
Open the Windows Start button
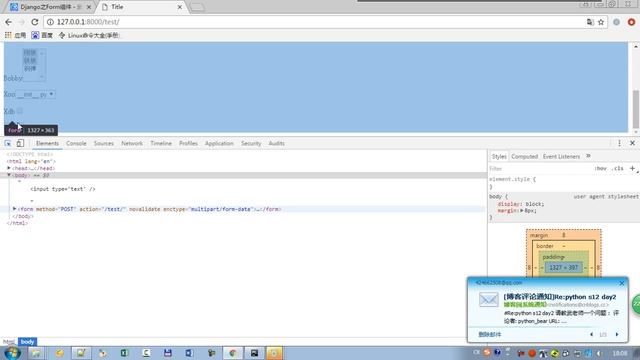pos(11,353)
